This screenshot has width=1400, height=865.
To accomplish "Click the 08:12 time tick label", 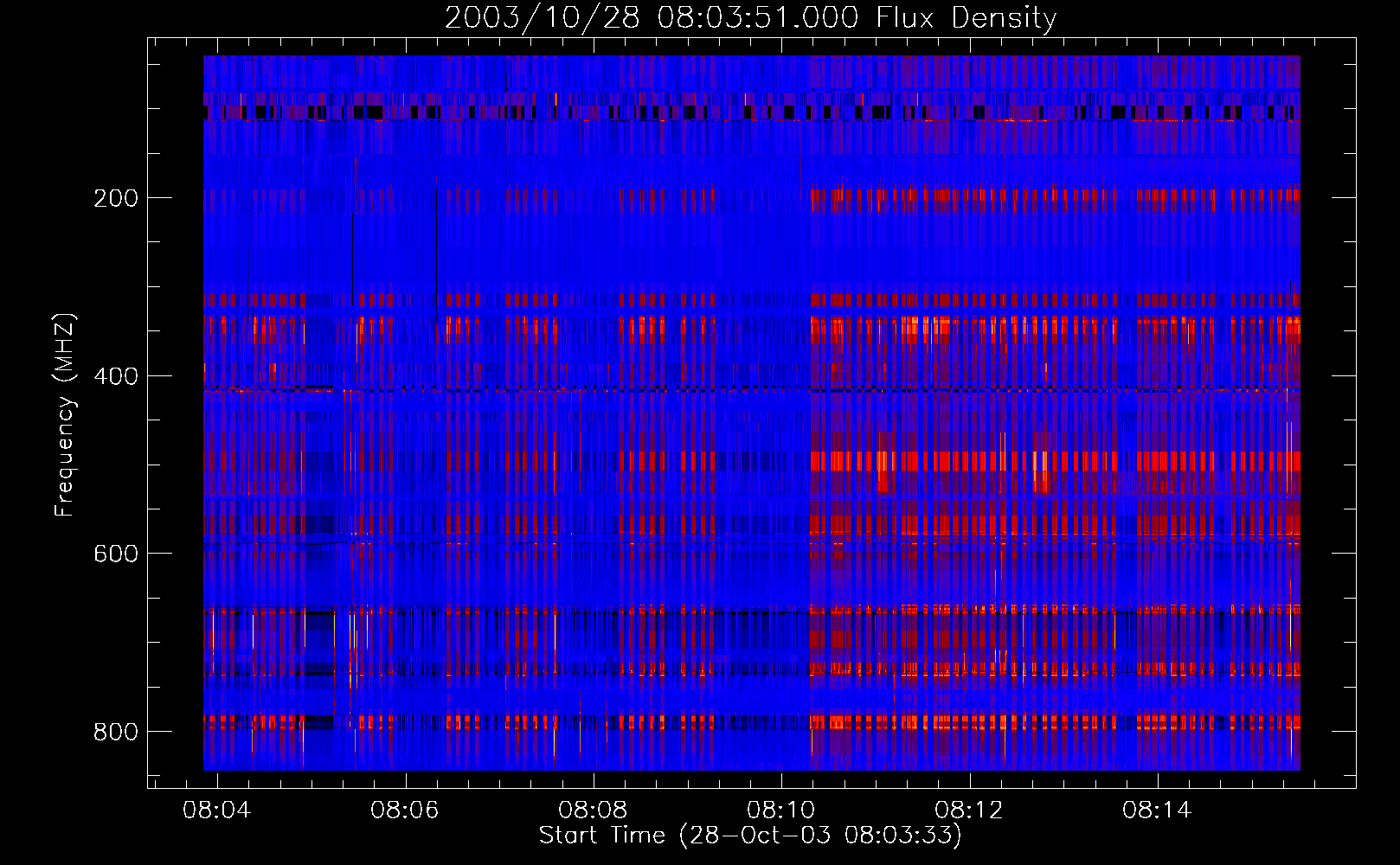I will 969,811.
